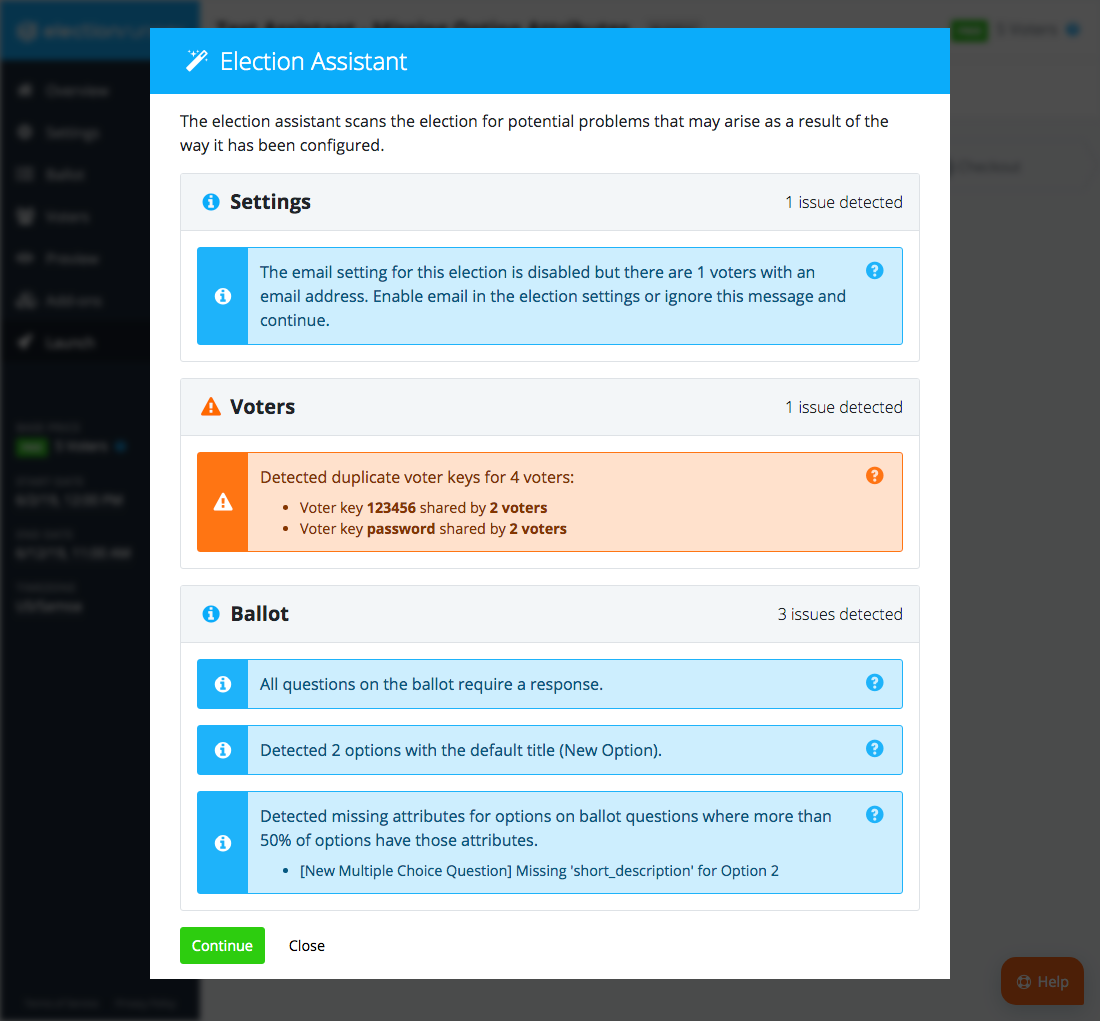Click the Continue button

[222, 946]
